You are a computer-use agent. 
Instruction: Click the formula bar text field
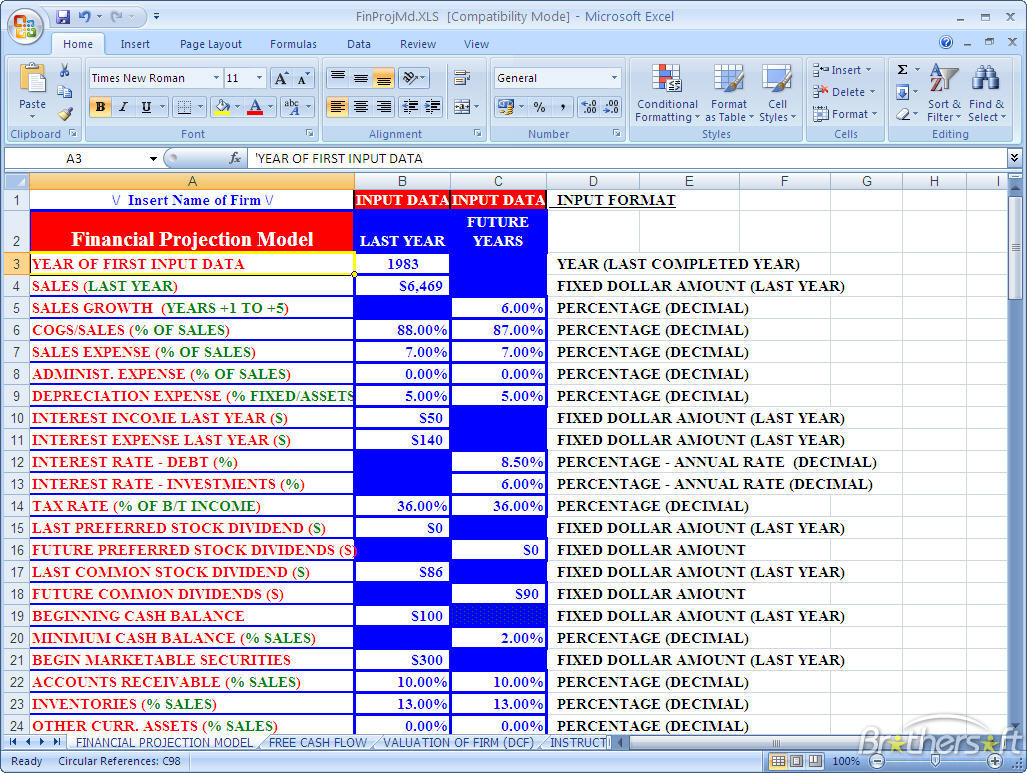620,158
